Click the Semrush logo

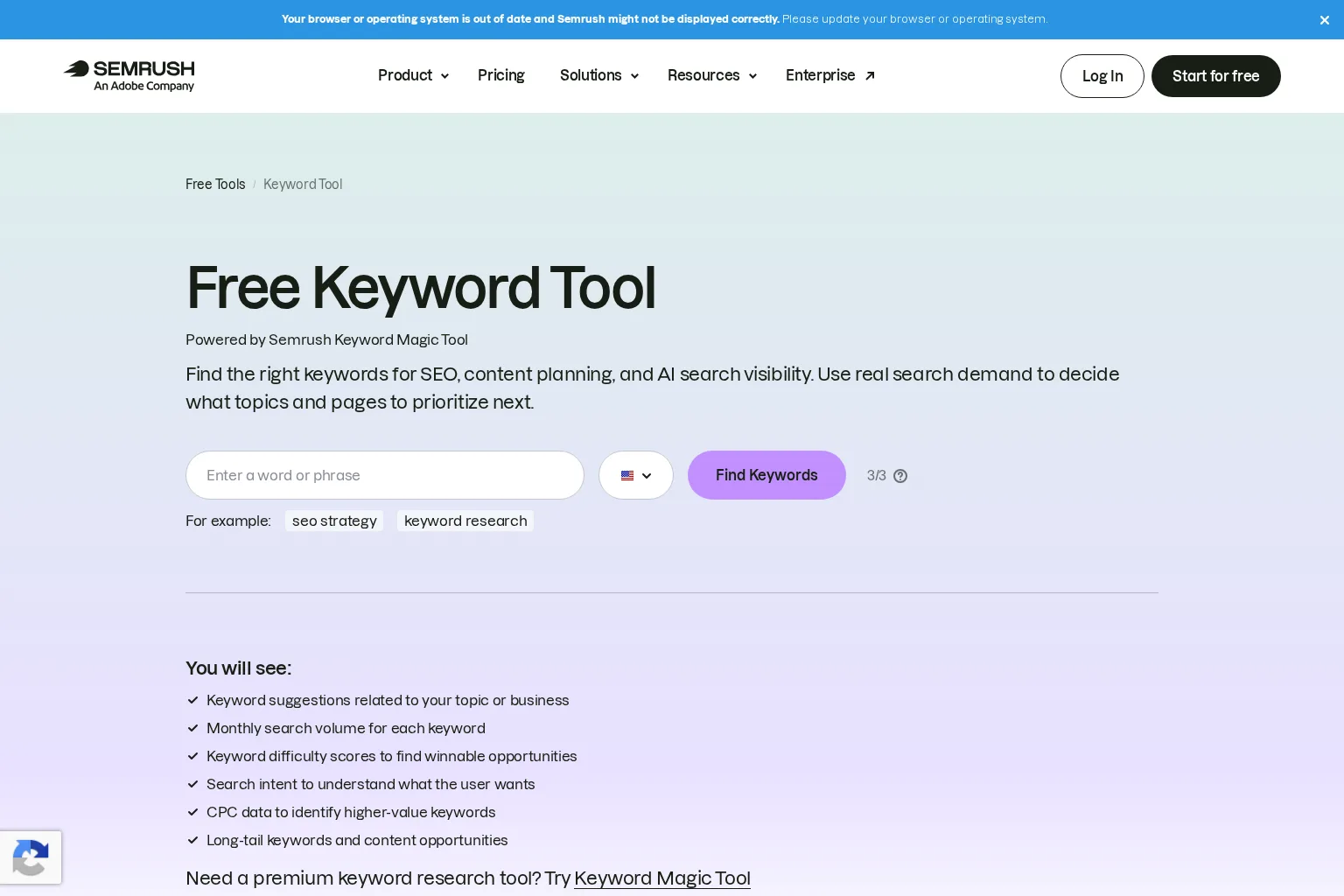129,76
